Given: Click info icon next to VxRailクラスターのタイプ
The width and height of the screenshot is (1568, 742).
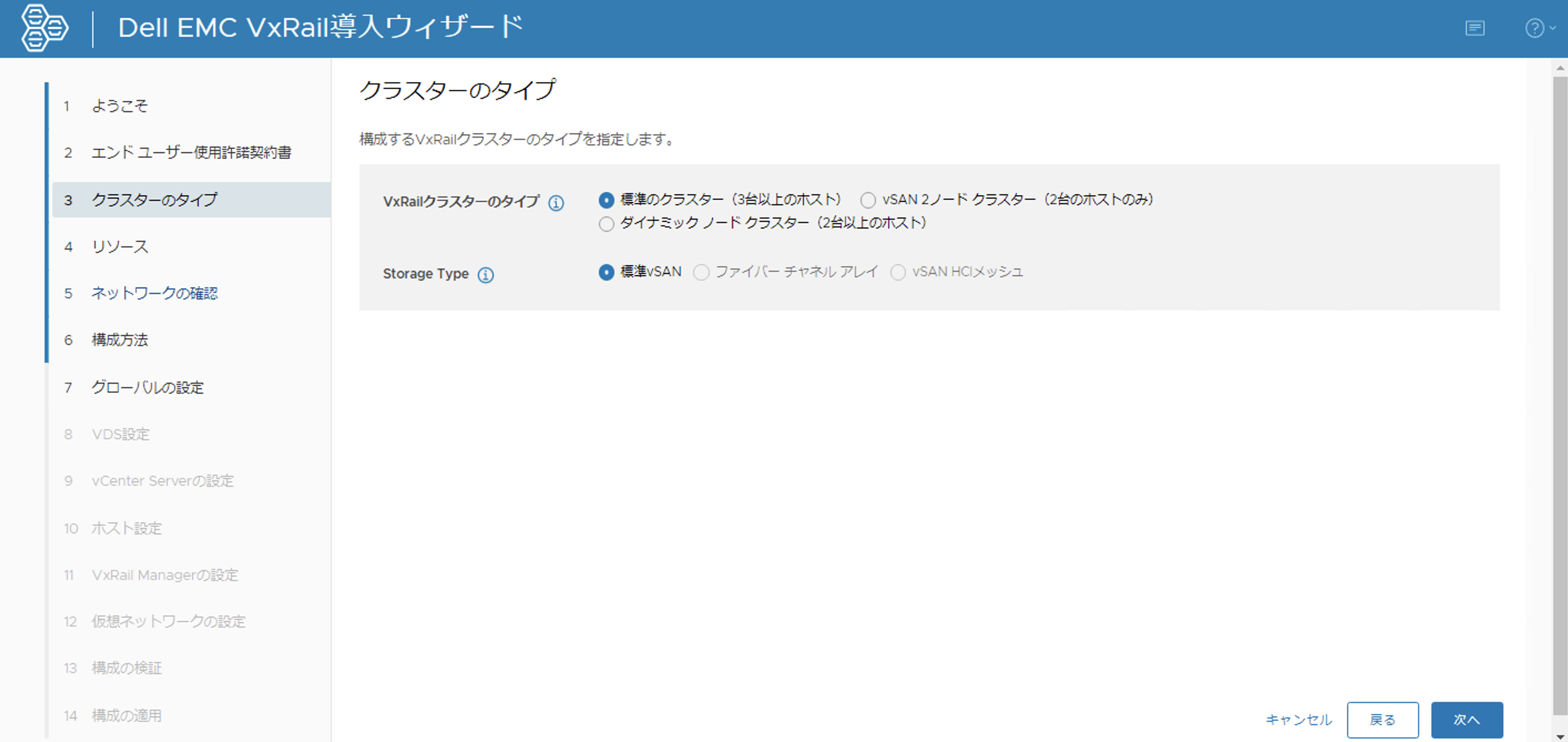Looking at the screenshot, I should coord(556,203).
